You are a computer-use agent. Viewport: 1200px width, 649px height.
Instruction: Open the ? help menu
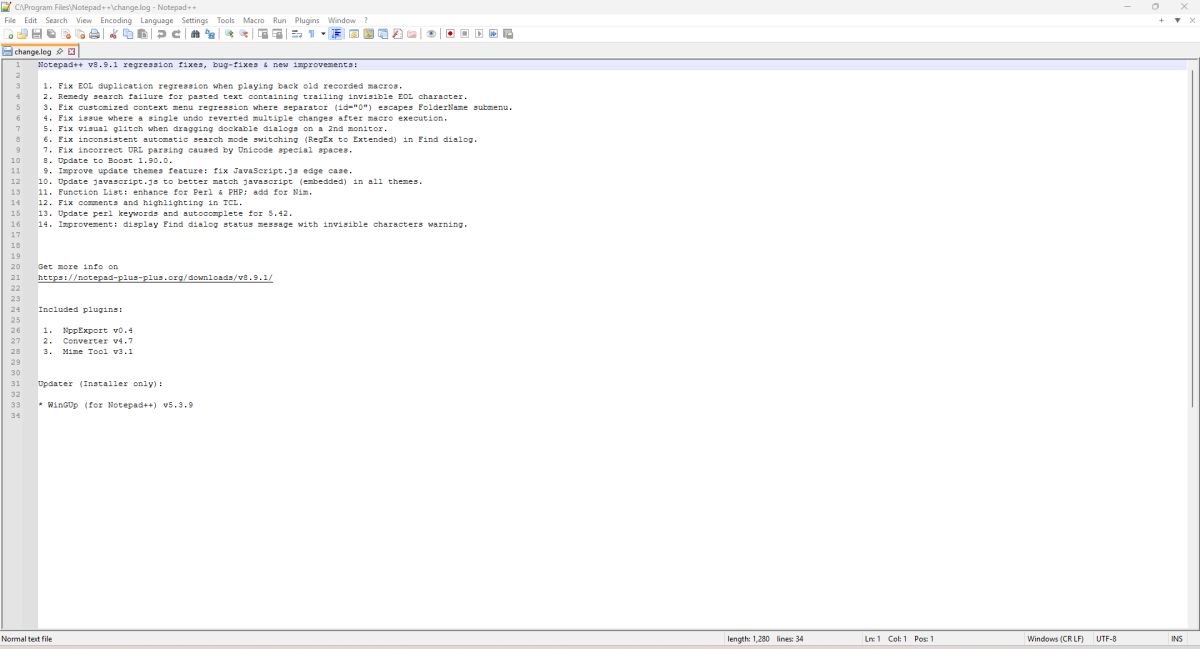point(366,20)
